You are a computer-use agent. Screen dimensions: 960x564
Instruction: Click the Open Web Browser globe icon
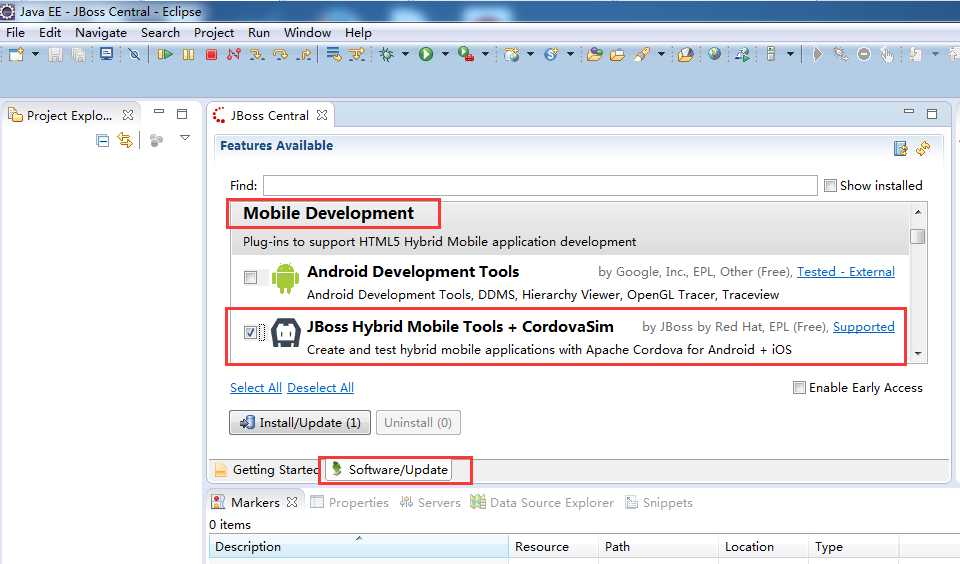pyautogui.click(x=714, y=54)
